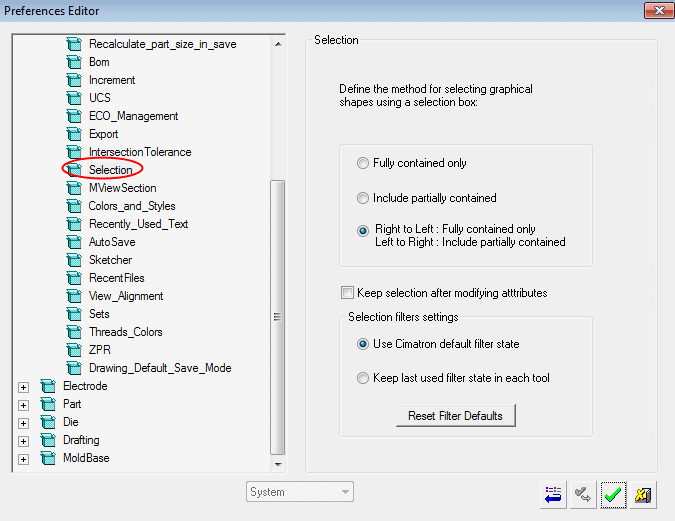Choose Include partially contained radio button
The height and width of the screenshot is (521, 675).
tap(363, 198)
